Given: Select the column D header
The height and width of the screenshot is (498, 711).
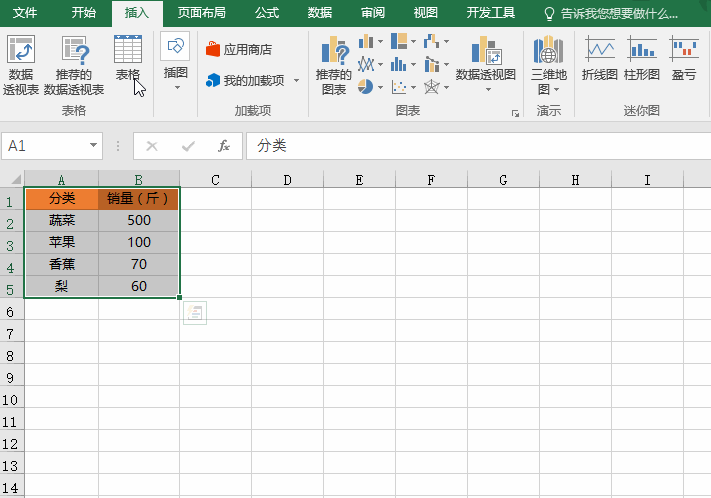Looking at the screenshot, I should [287, 180].
